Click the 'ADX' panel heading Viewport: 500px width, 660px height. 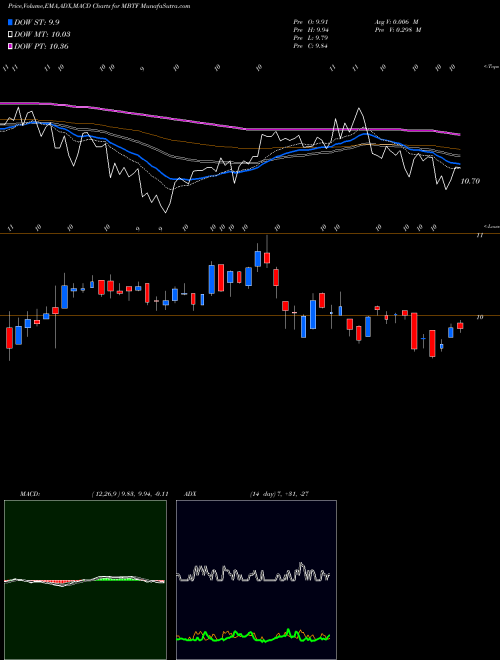(190, 494)
